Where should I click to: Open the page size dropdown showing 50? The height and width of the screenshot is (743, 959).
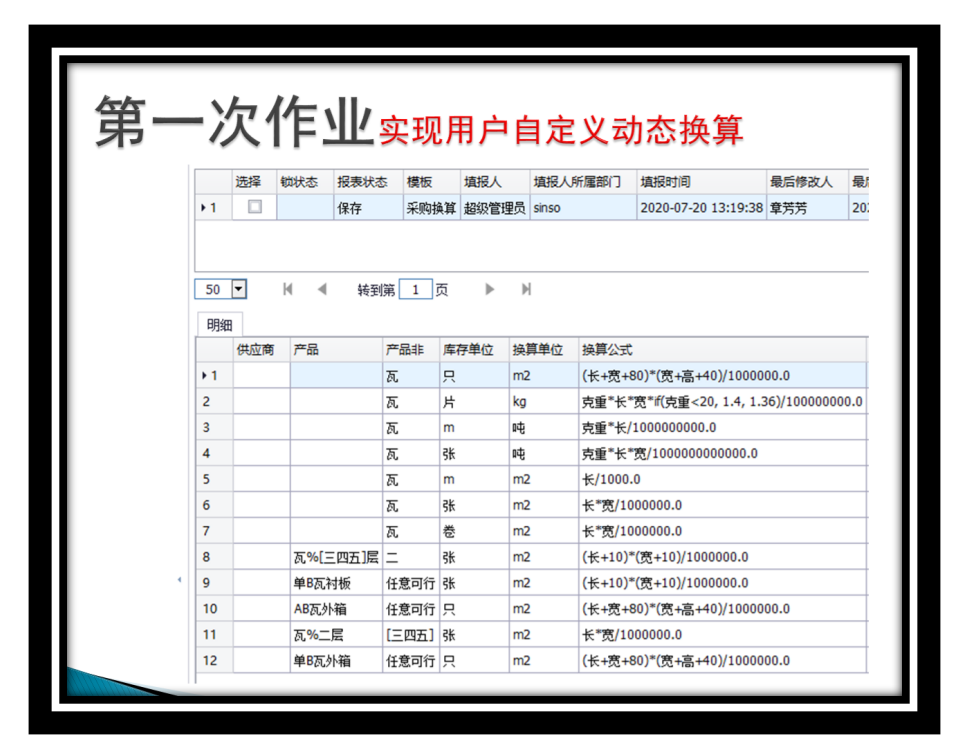pos(238,290)
